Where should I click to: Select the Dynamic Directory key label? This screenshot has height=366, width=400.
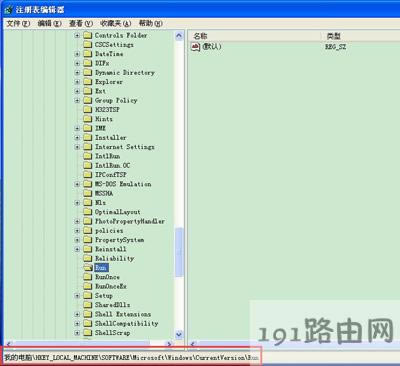coord(125,73)
